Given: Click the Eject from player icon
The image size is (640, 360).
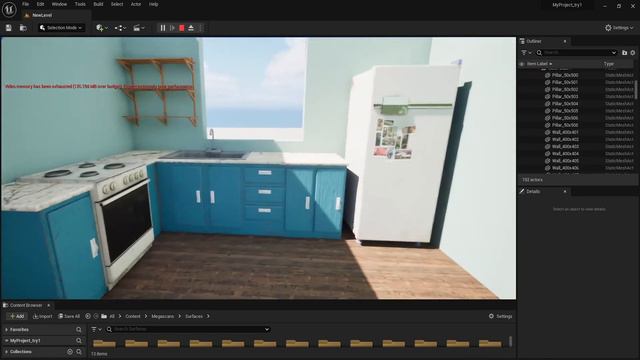Looking at the screenshot, I should [191, 28].
